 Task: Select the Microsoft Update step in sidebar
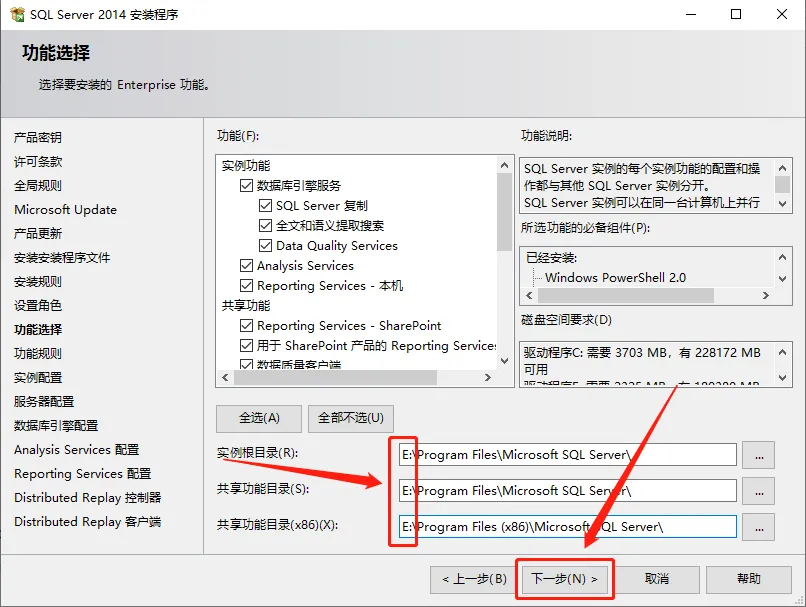click(65, 210)
